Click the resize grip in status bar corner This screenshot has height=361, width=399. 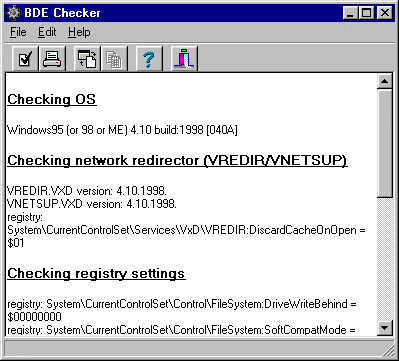[x=388, y=350]
